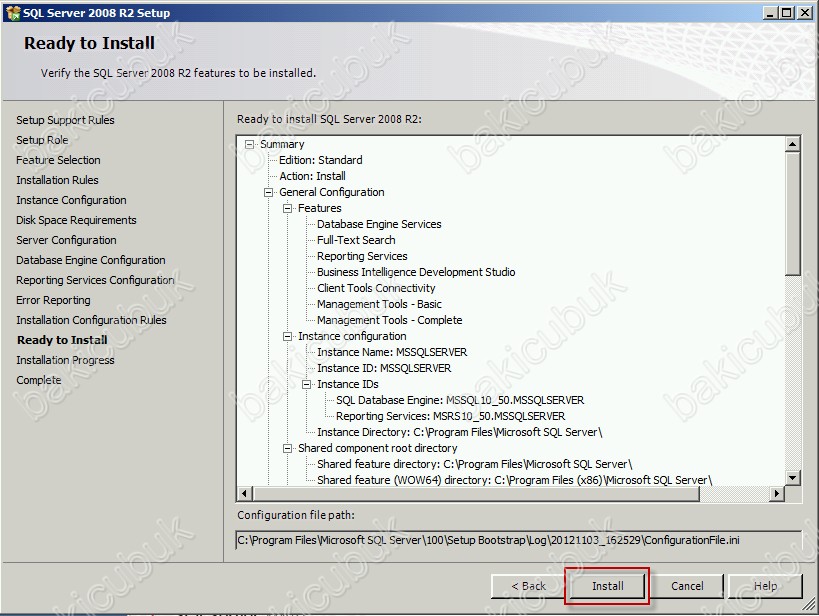Minimize the SQL Server Setup window
This screenshot has width=819, height=616.
(x=769, y=13)
